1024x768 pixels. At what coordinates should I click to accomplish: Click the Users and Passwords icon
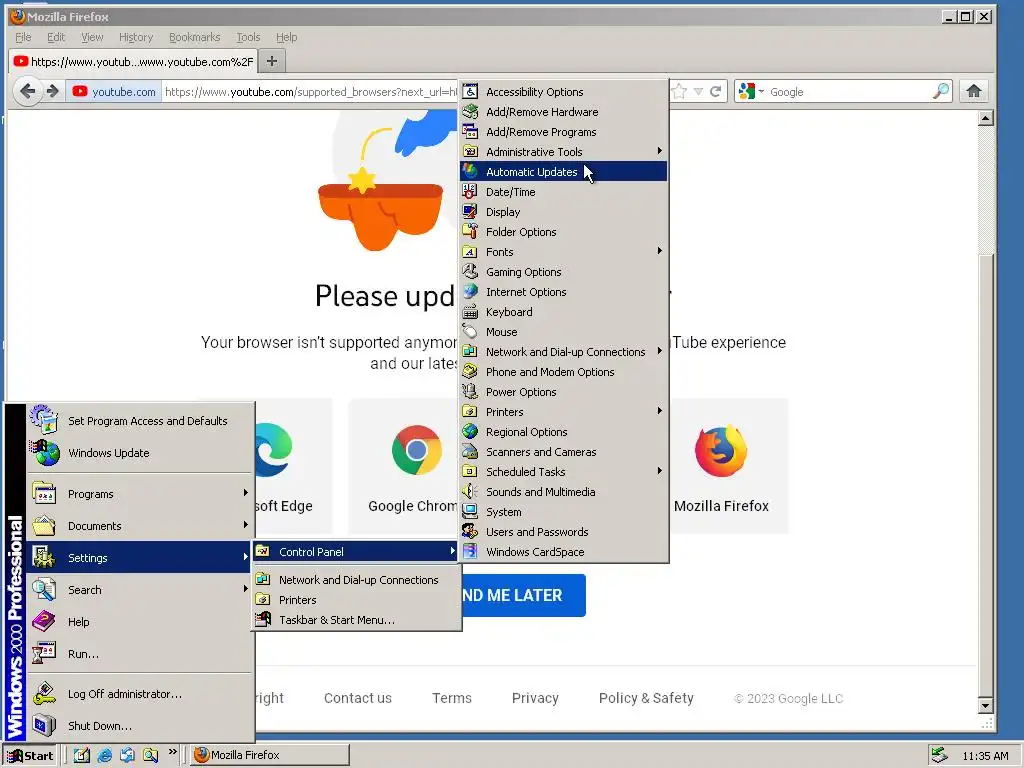(x=470, y=532)
